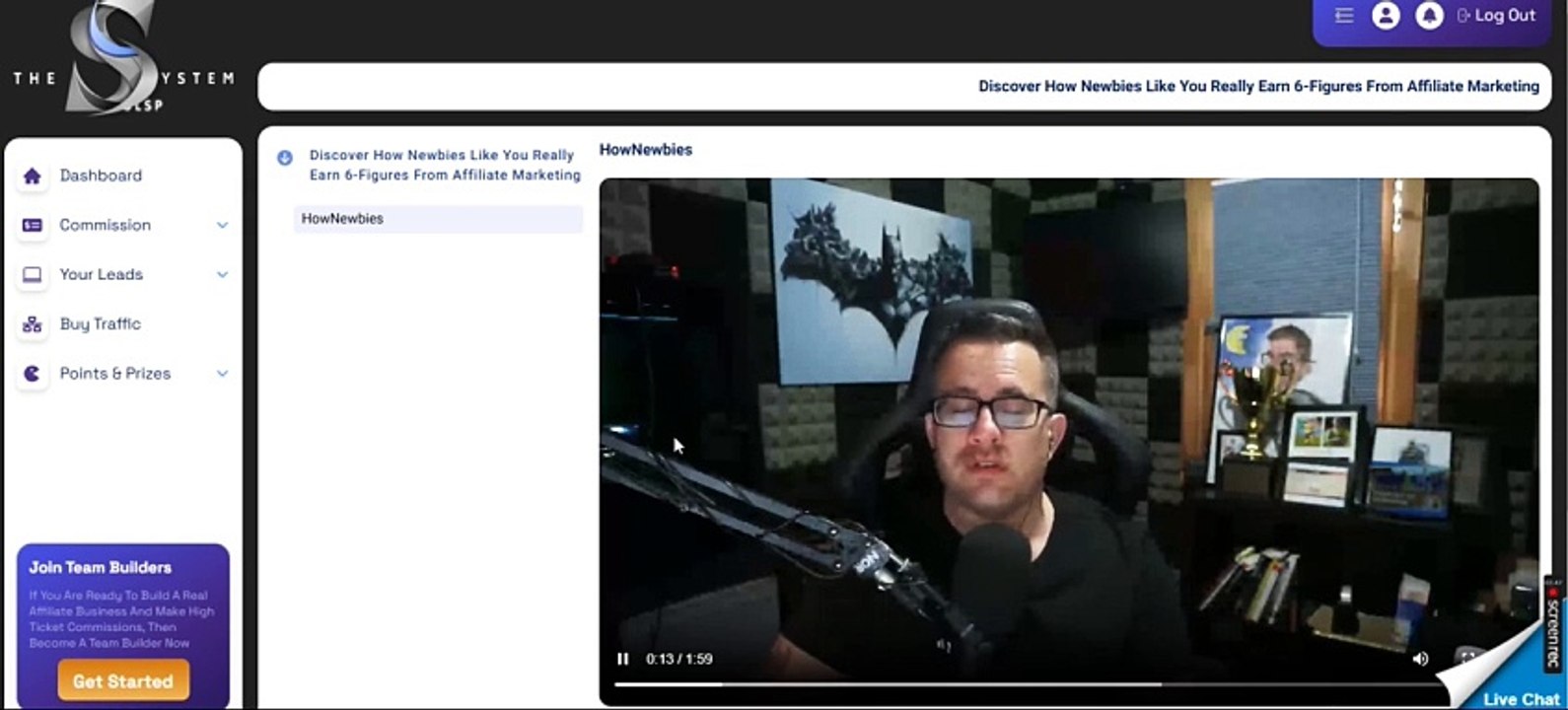Expand the Commission submenu chevron
The image size is (1568, 710).
(x=222, y=225)
